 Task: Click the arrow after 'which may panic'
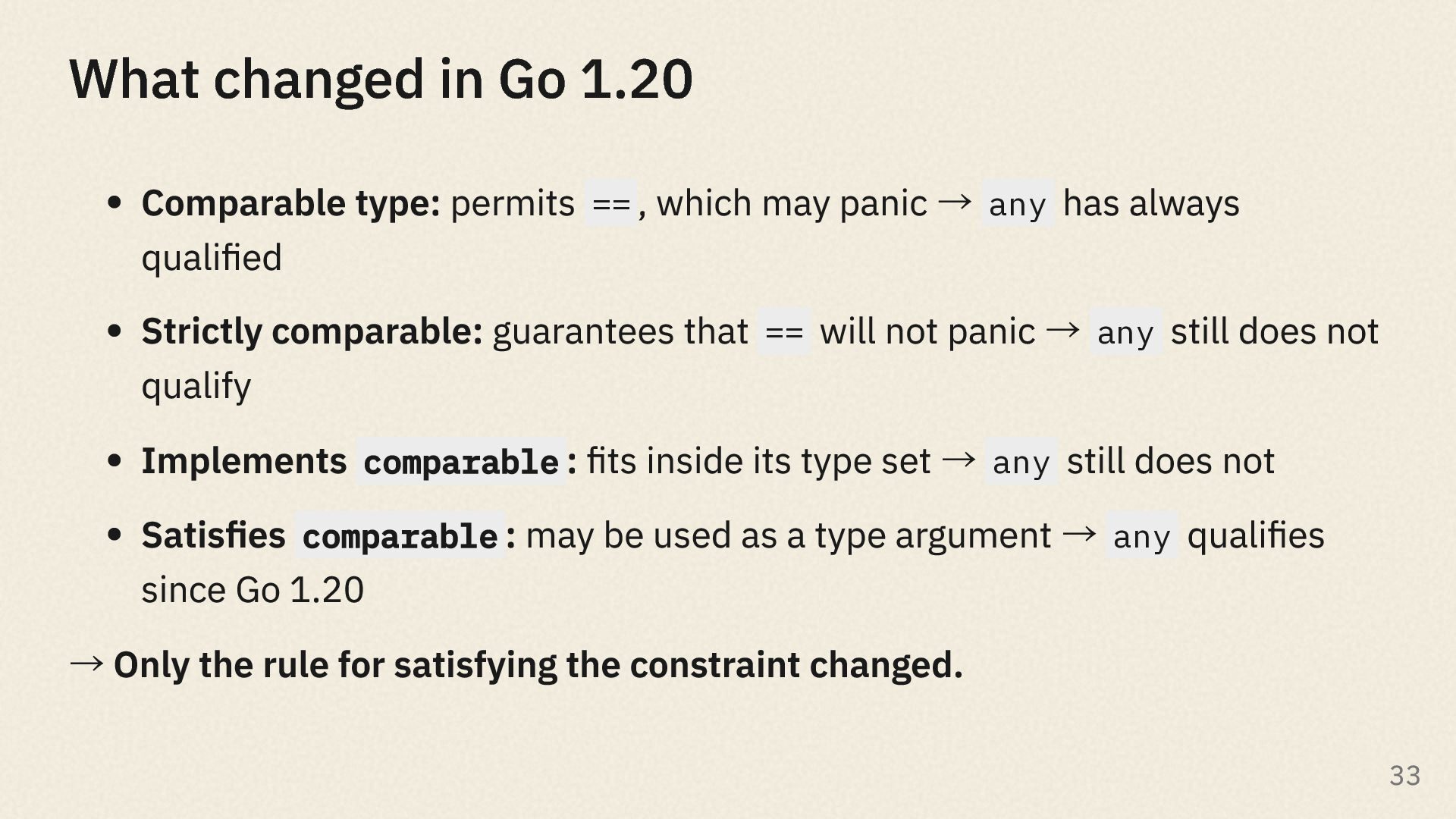[x=955, y=202]
